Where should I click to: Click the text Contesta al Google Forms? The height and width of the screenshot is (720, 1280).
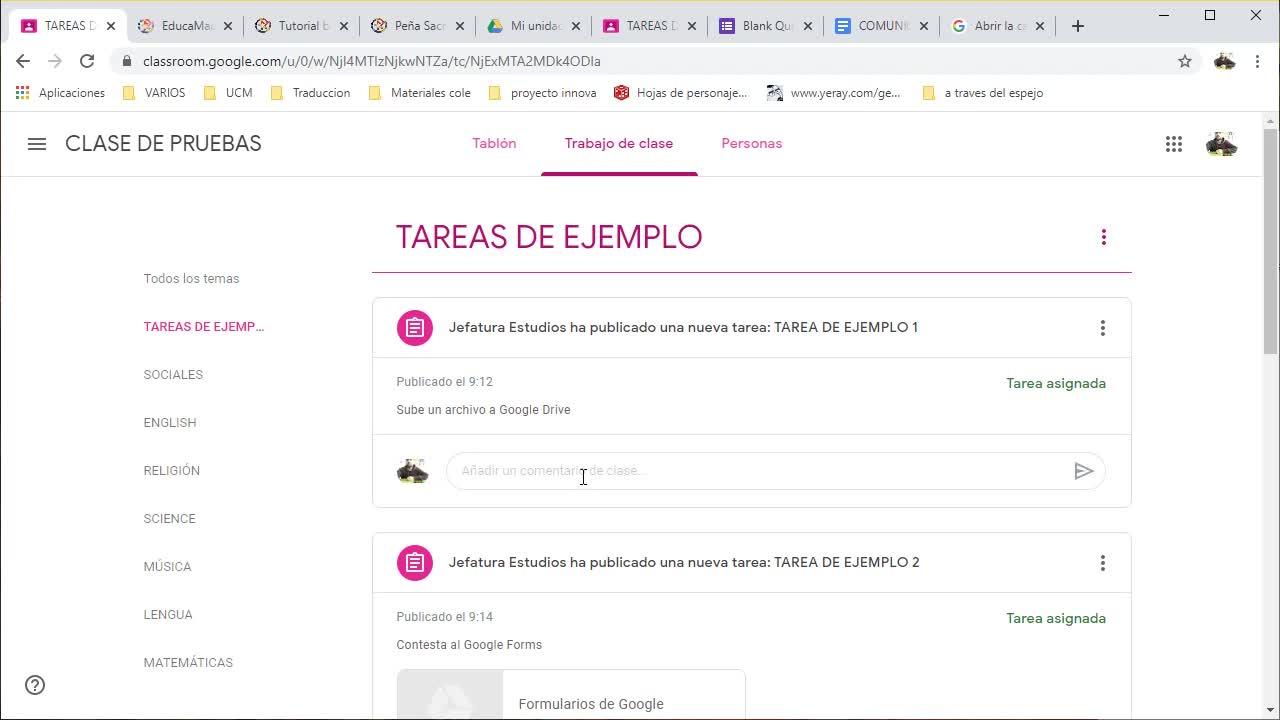[x=469, y=645]
